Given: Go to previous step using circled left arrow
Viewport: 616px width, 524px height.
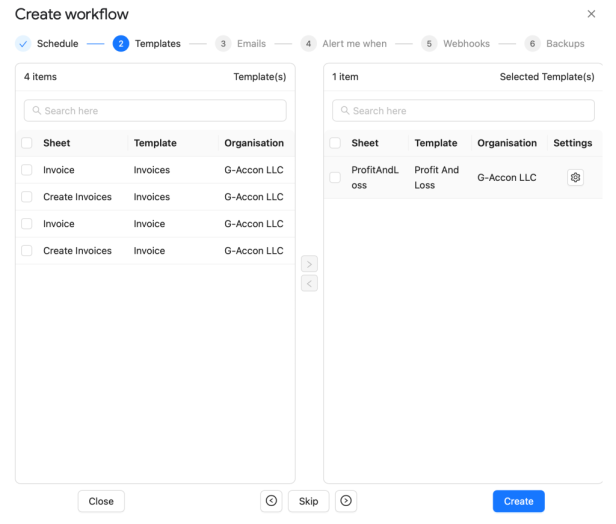Looking at the screenshot, I should tap(271, 501).
